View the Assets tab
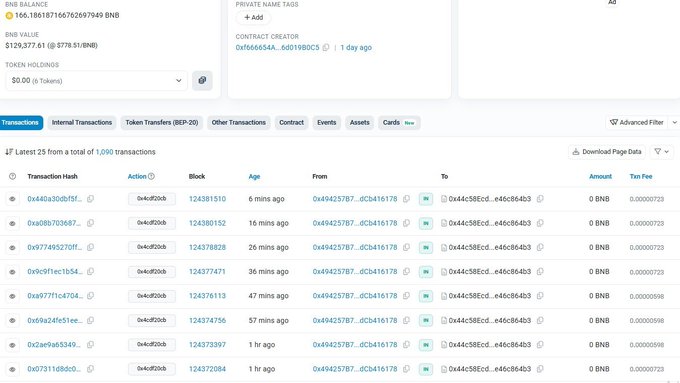Viewport: 680px width, 383px height. tap(360, 123)
